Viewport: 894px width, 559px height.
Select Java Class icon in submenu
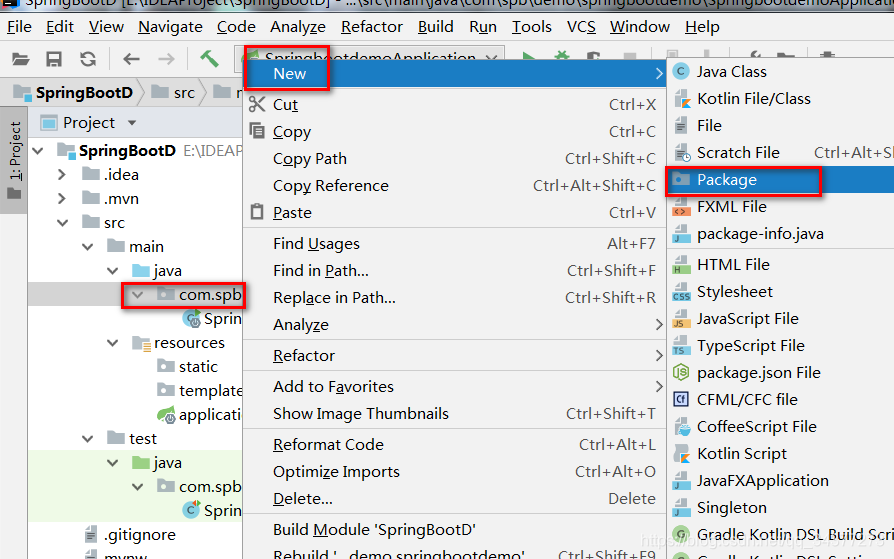point(681,72)
